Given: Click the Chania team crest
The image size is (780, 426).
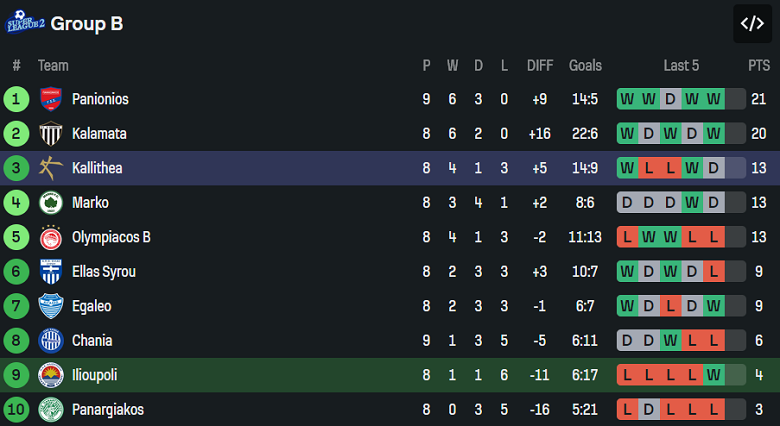Looking at the screenshot, I should 51,341.
